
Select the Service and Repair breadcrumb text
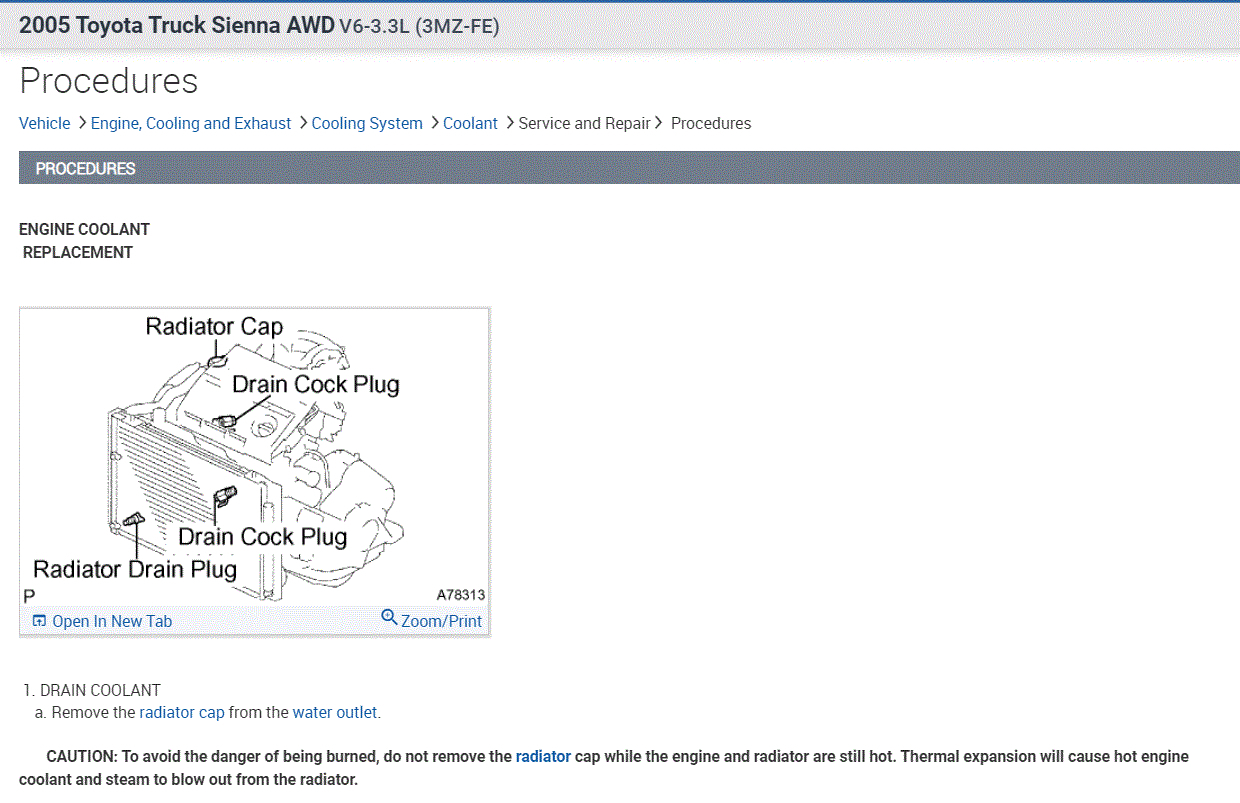point(584,123)
